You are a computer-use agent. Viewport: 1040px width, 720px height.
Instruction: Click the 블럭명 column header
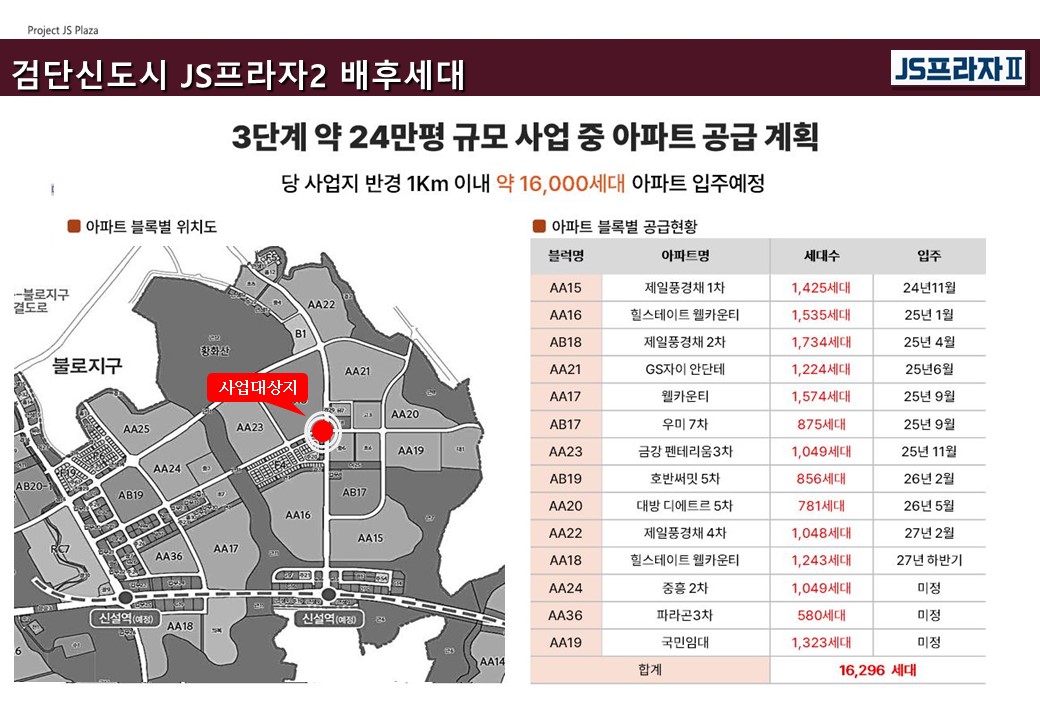pos(566,256)
